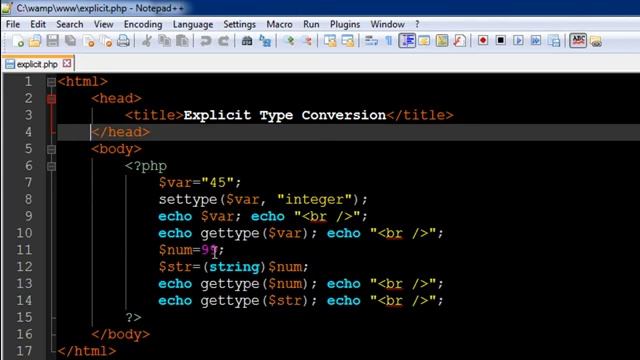This screenshot has width=640, height=360.
Task: Redo the edit via toolbar arrow
Action: 223,41
